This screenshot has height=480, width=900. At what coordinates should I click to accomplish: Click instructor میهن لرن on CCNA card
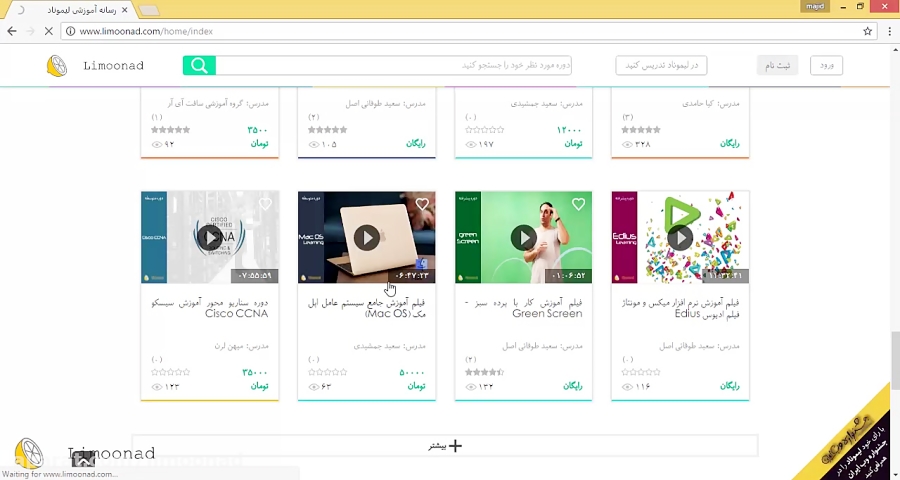coord(242,346)
